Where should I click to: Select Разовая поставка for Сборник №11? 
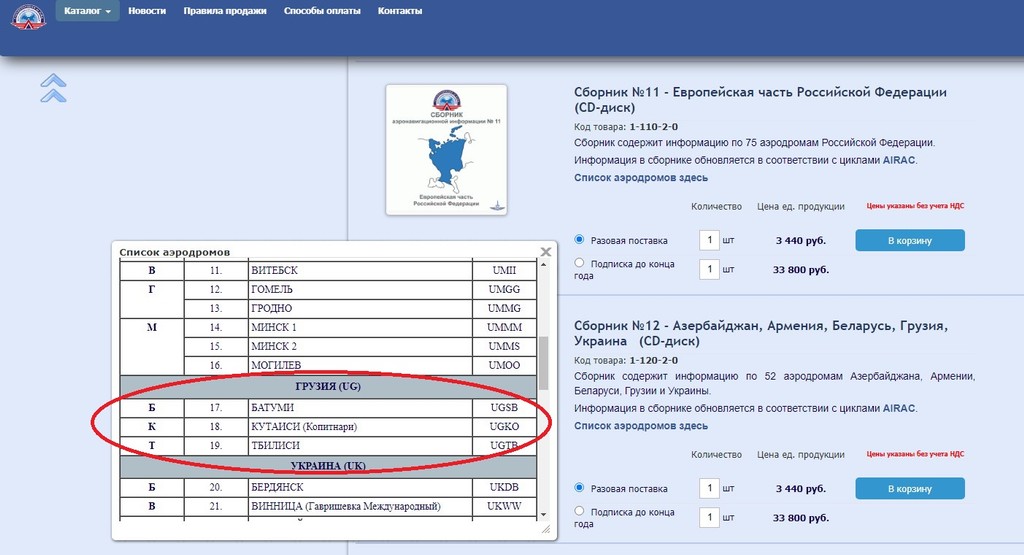[579, 240]
